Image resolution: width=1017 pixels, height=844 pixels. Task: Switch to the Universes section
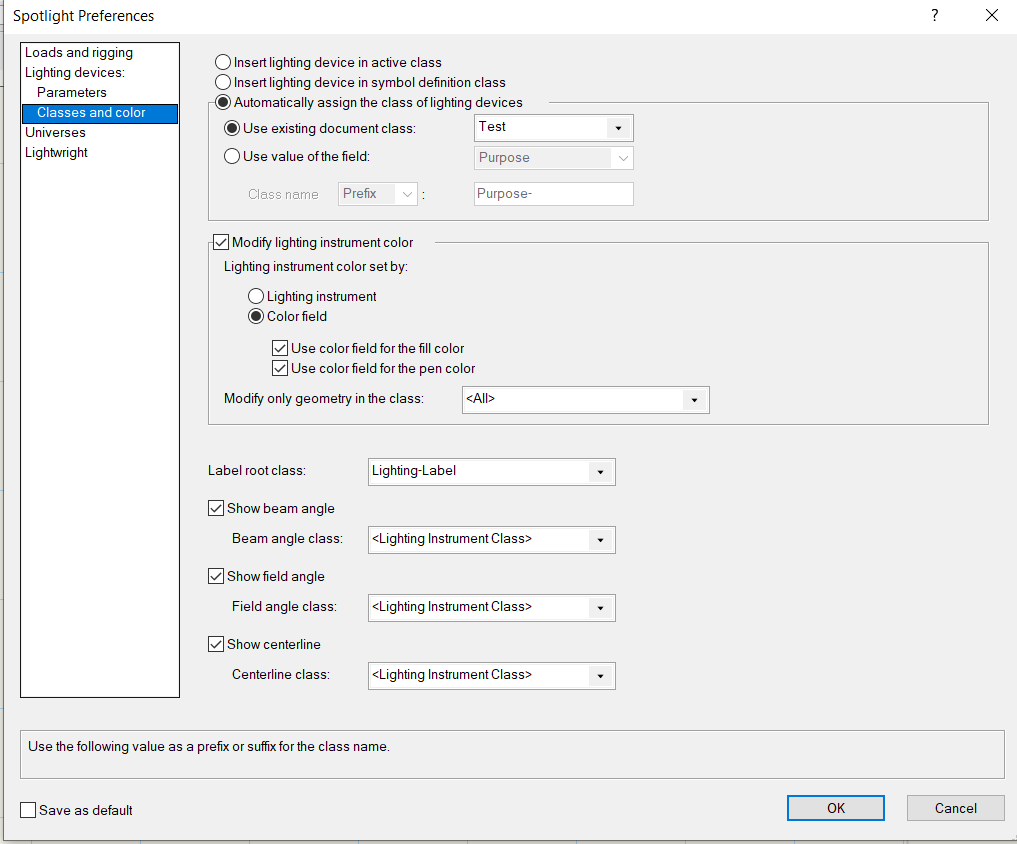point(54,132)
